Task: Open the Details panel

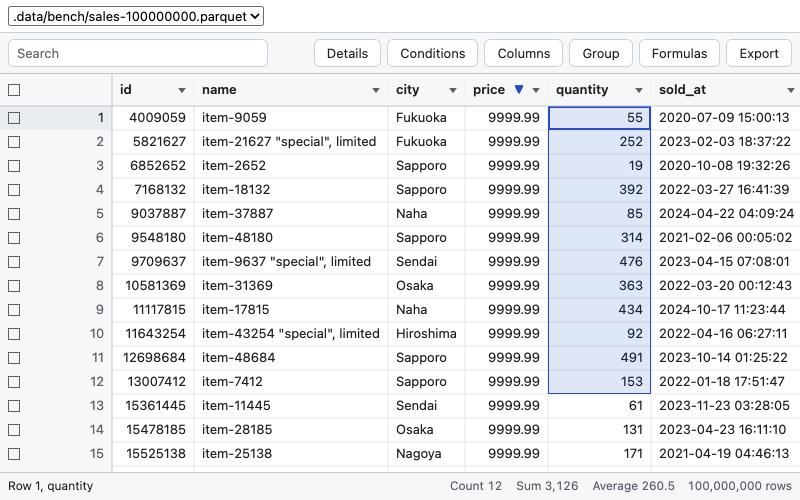Action: click(347, 53)
